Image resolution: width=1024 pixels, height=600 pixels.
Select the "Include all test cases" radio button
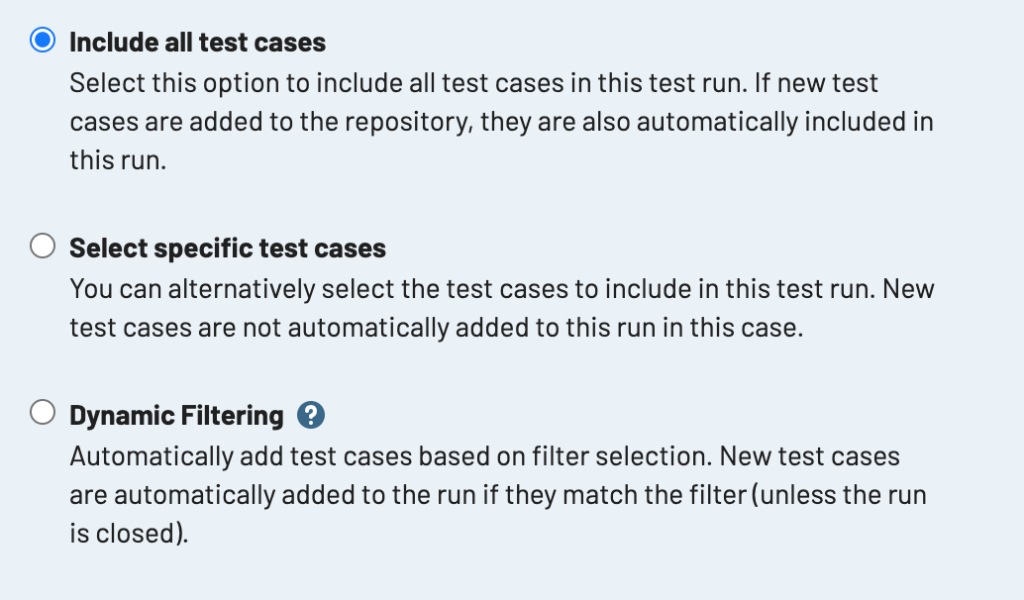(42, 42)
